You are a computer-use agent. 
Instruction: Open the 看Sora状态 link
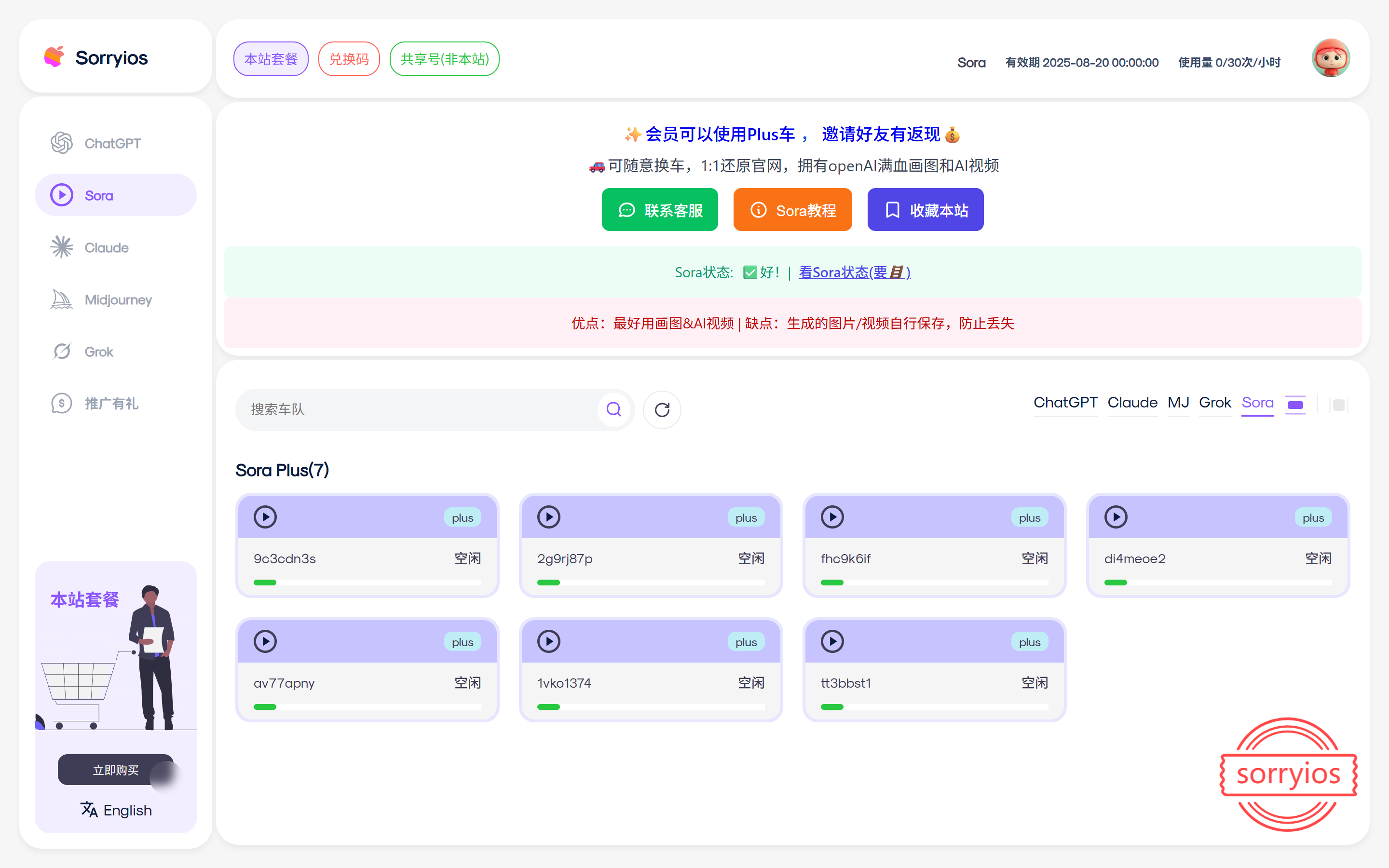pos(855,272)
